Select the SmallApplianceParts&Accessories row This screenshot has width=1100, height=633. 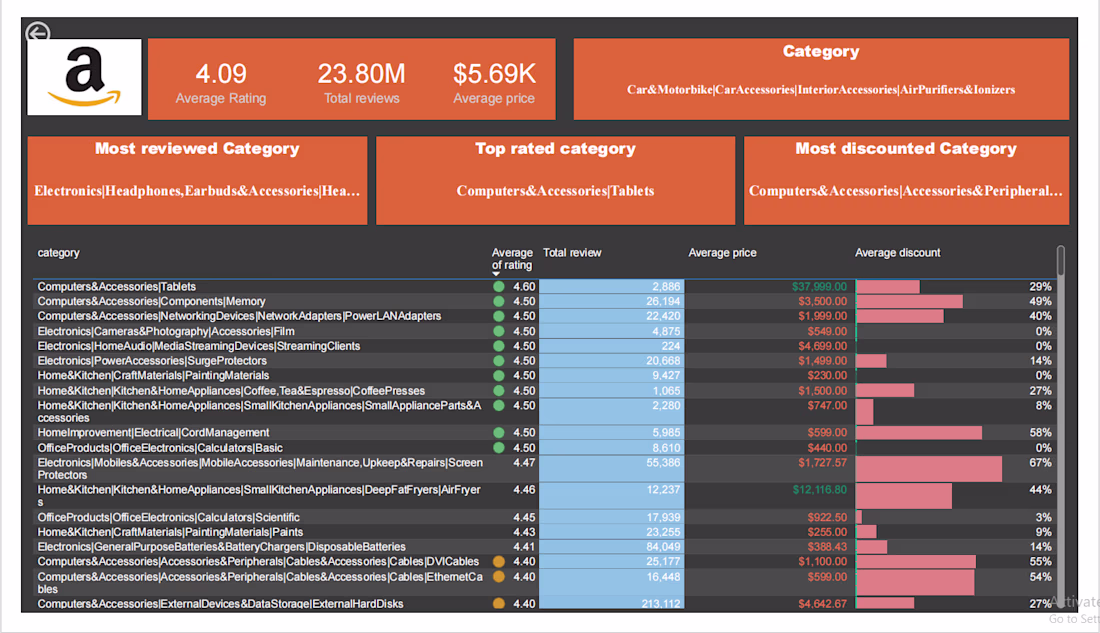(x=544, y=412)
